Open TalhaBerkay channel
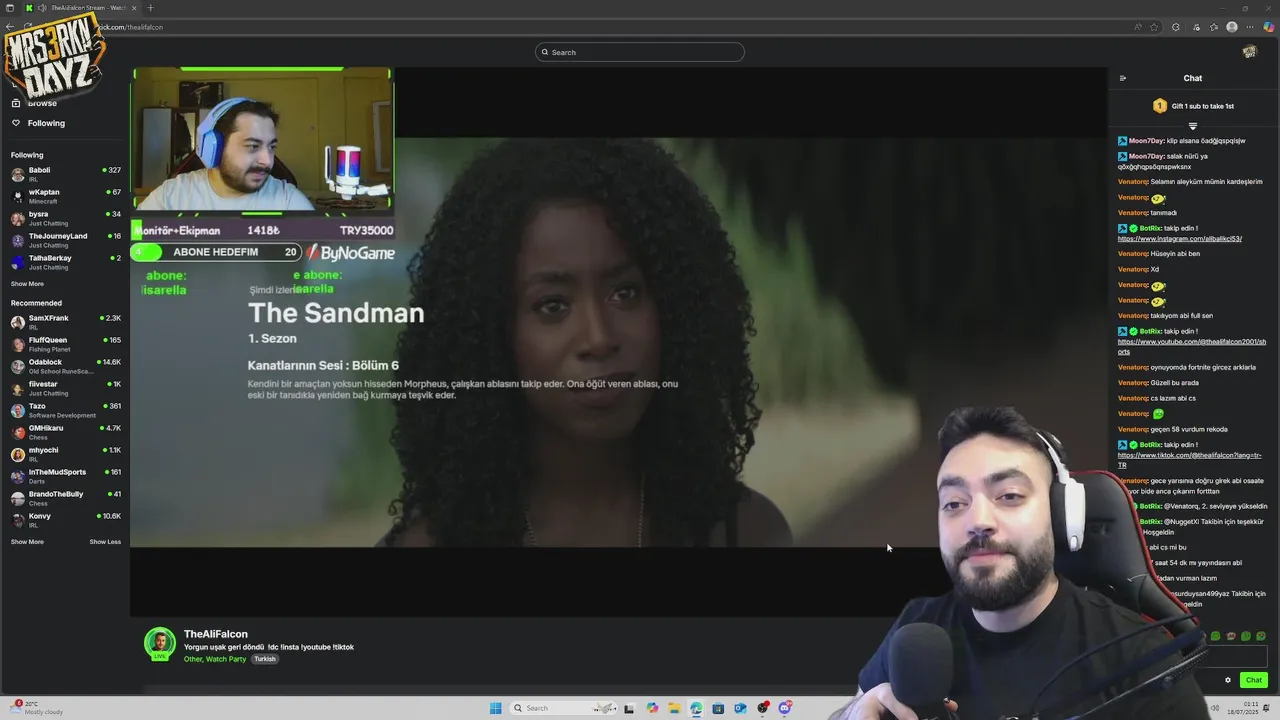The width and height of the screenshot is (1280, 720). pos(65,262)
